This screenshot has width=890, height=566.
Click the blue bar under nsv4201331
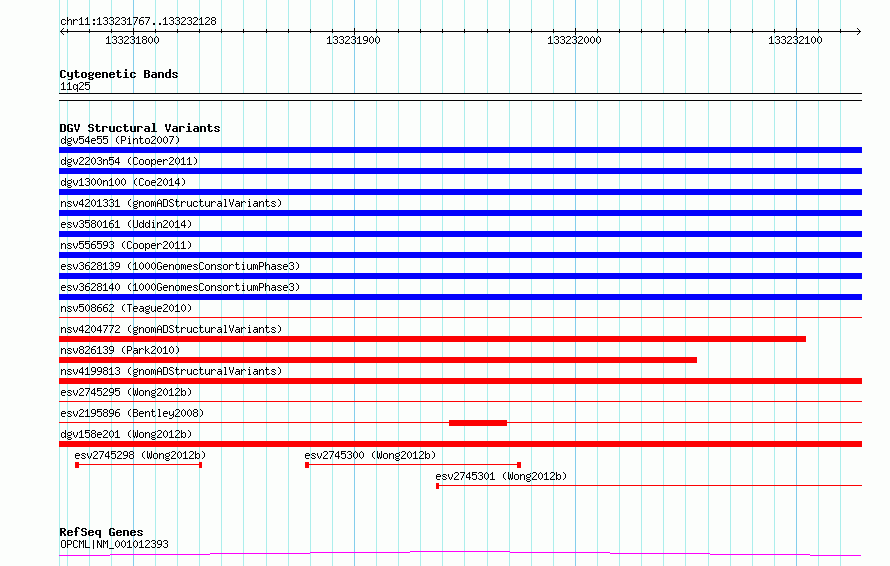[460, 213]
